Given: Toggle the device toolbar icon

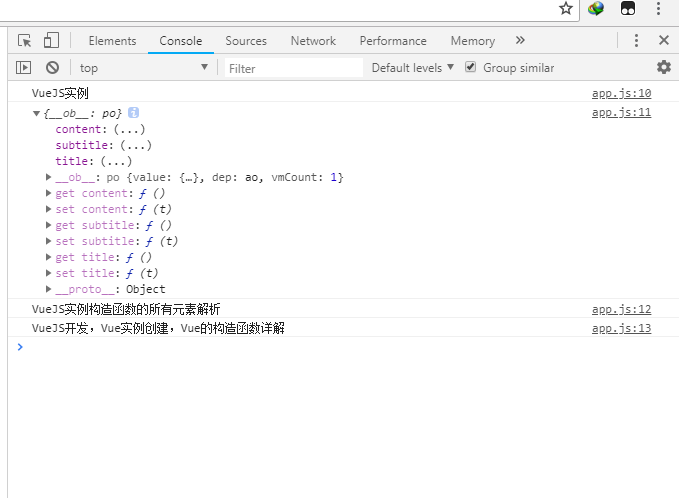Looking at the screenshot, I should (51, 40).
